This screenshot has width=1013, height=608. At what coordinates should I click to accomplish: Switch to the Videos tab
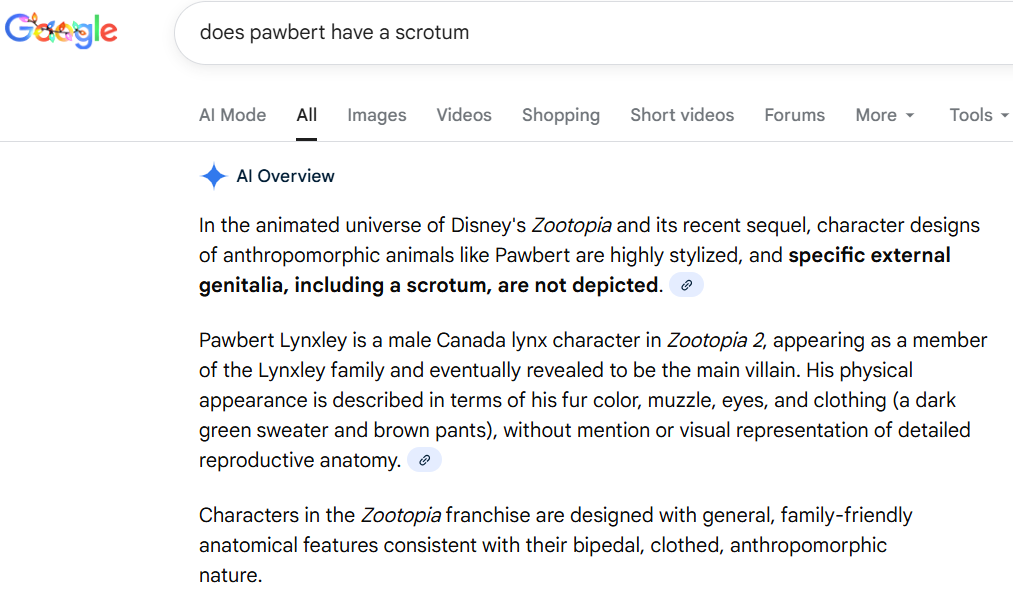464,115
